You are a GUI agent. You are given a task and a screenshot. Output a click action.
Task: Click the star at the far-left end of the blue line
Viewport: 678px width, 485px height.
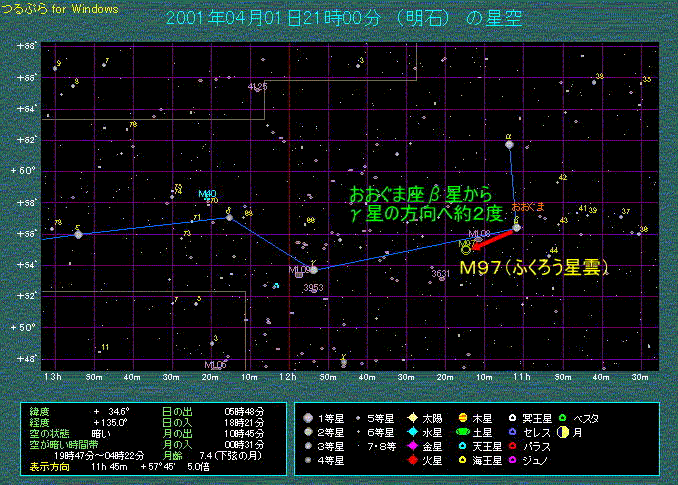(78, 234)
